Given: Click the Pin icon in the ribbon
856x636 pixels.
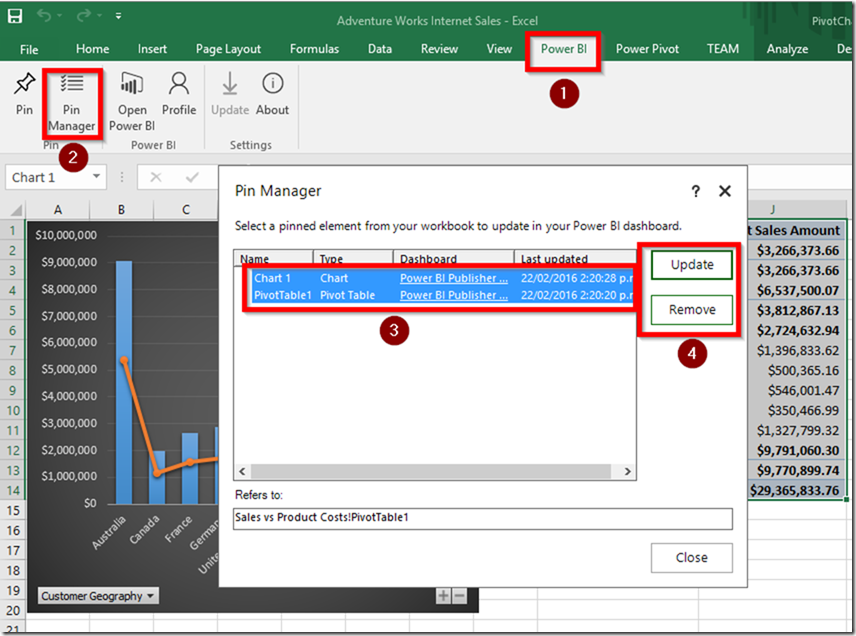Looking at the screenshot, I should point(24,93).
